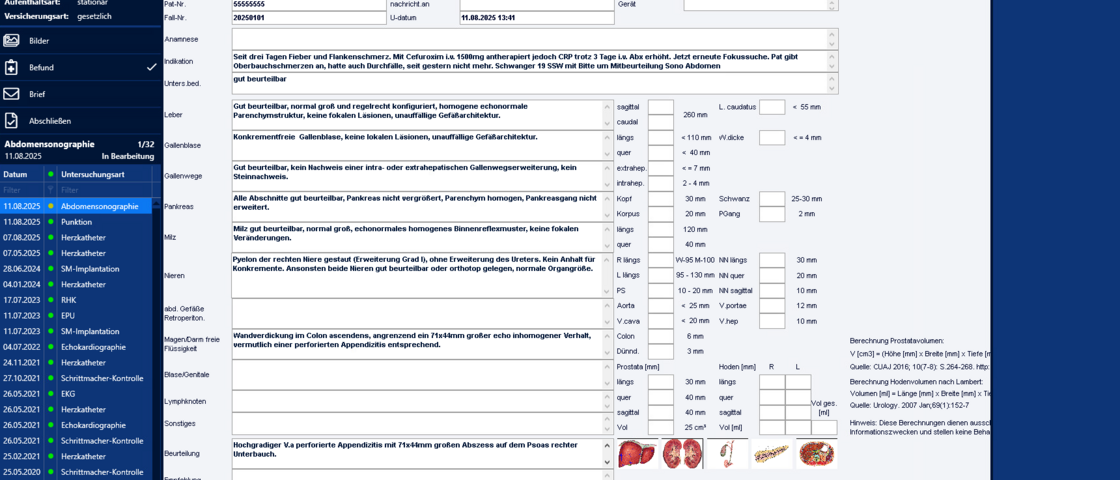Select Herzkatheter exam from 04.01.2024
1120x480 pixels.
tap(76, 284)
